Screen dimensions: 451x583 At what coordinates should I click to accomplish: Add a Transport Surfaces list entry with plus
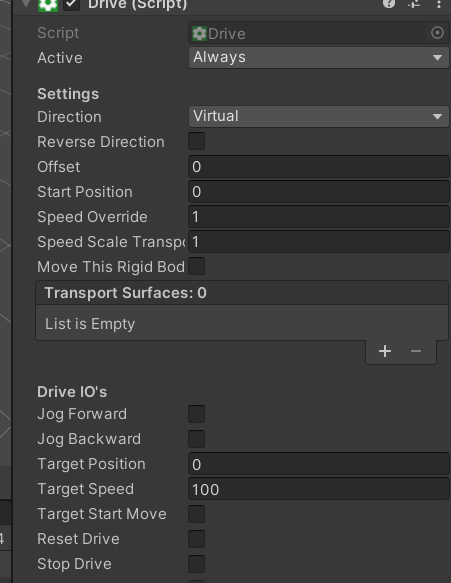(385, 351)
